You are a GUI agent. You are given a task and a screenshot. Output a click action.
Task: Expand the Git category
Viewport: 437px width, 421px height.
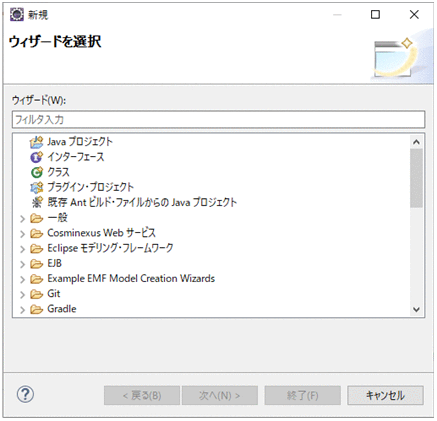(x=22, y=295)
